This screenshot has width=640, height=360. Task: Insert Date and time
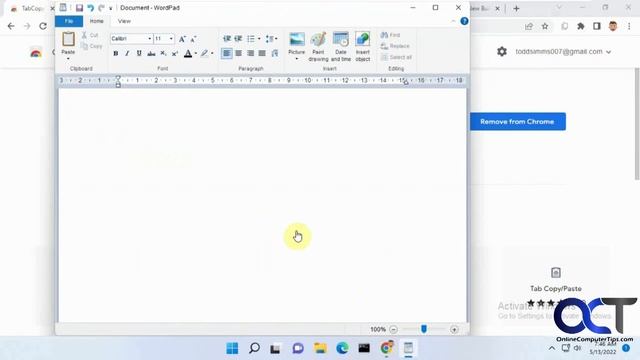(x=341, y=46)
